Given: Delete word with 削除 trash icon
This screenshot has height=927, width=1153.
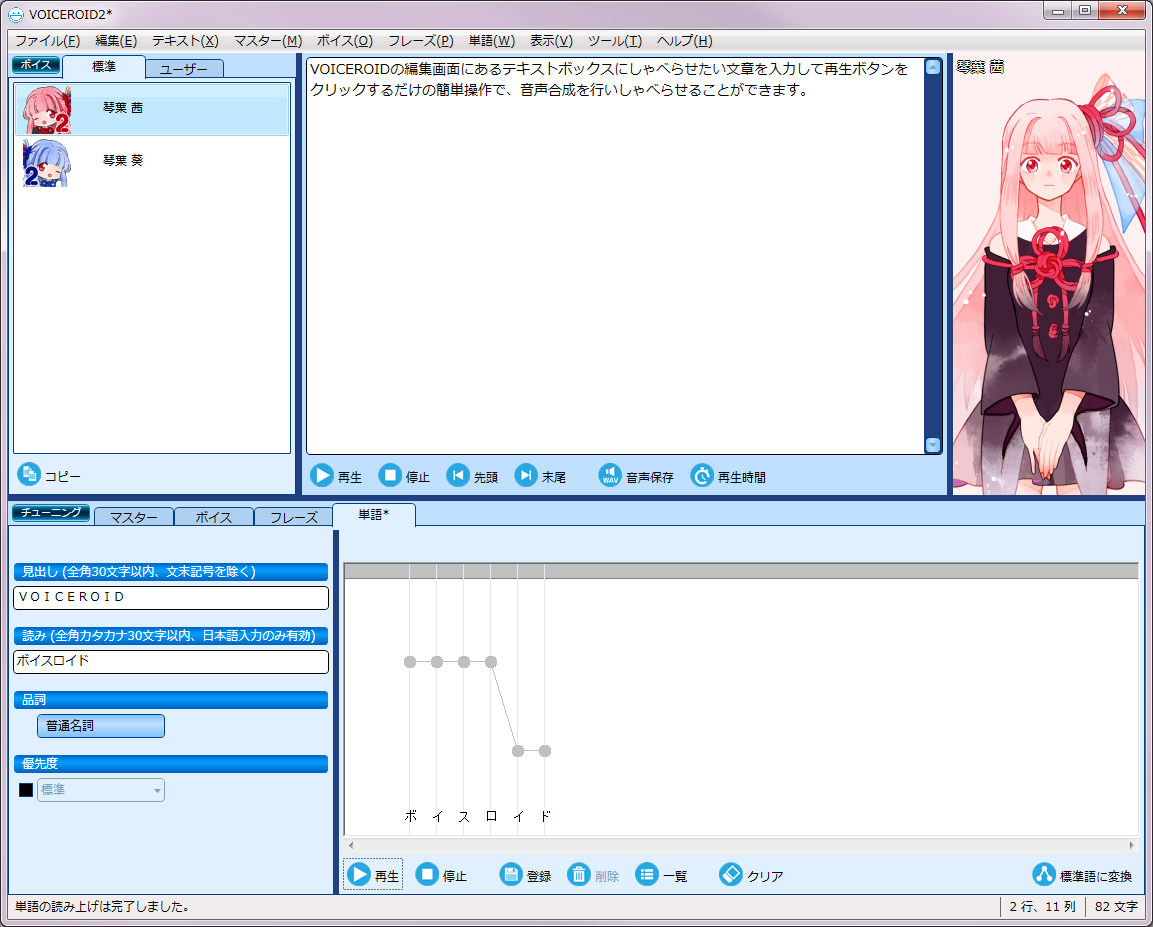Looking at the screenshot, I should click(x=579, y=874).
